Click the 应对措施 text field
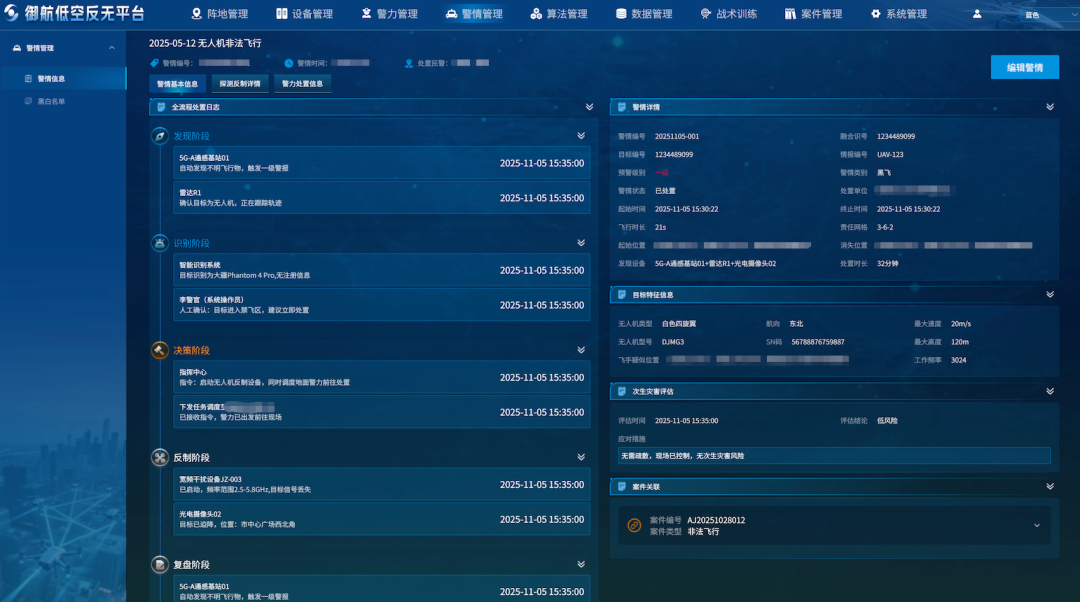 tap(834, 456)
